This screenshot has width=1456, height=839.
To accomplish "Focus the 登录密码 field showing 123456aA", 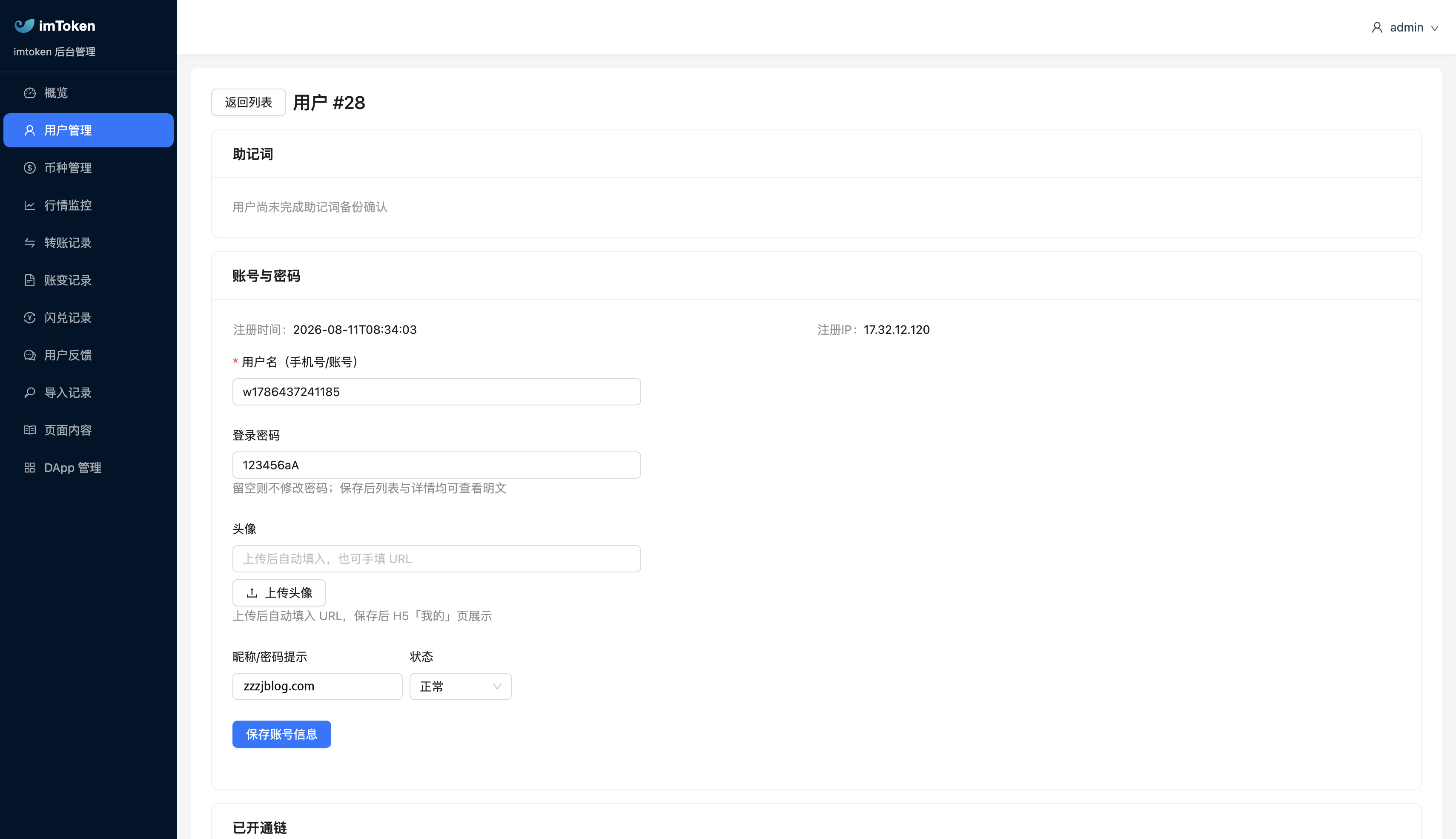I will tap(436, 465).
